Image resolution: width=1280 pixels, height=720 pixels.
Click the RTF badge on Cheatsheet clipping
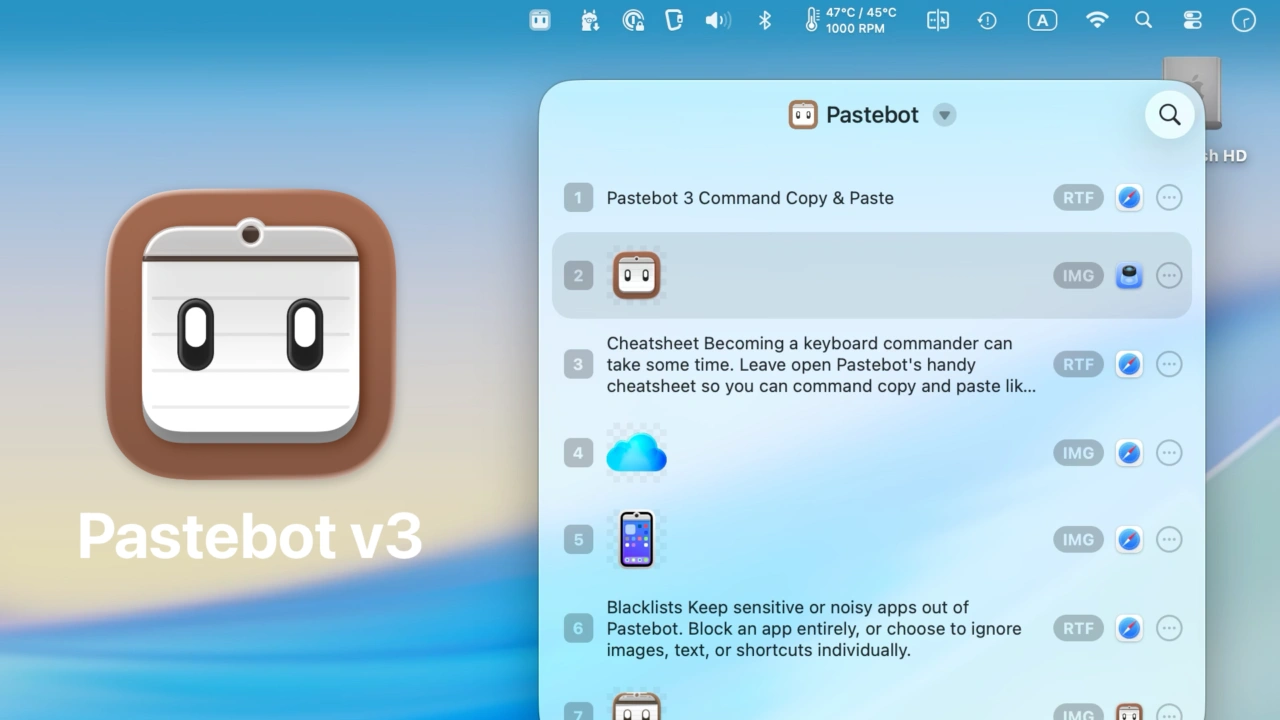pos(1078,364)
